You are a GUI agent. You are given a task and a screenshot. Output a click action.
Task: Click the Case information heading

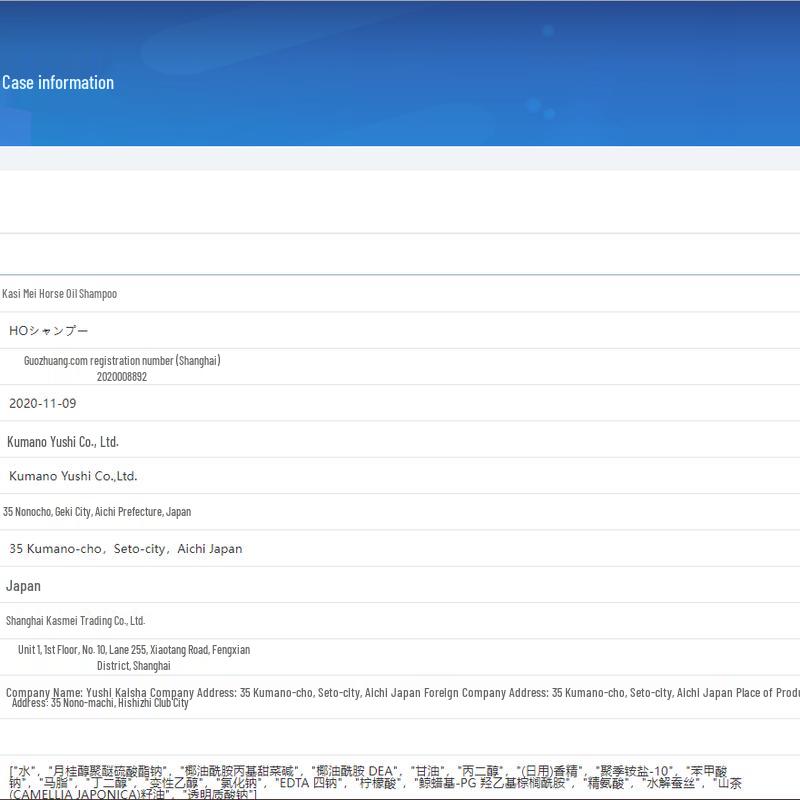pos(58,83)
